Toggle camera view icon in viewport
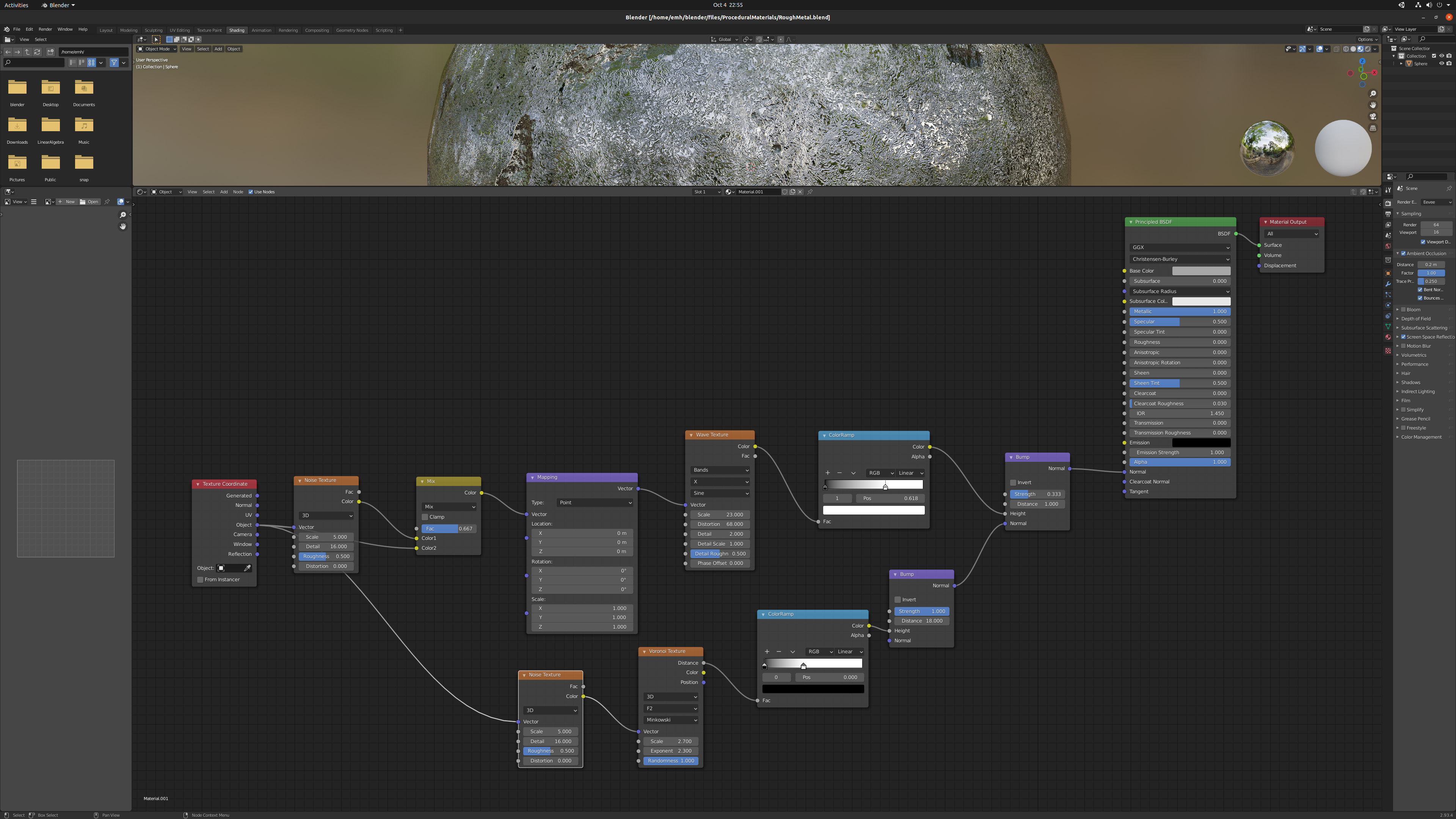 pos(1373,116)
